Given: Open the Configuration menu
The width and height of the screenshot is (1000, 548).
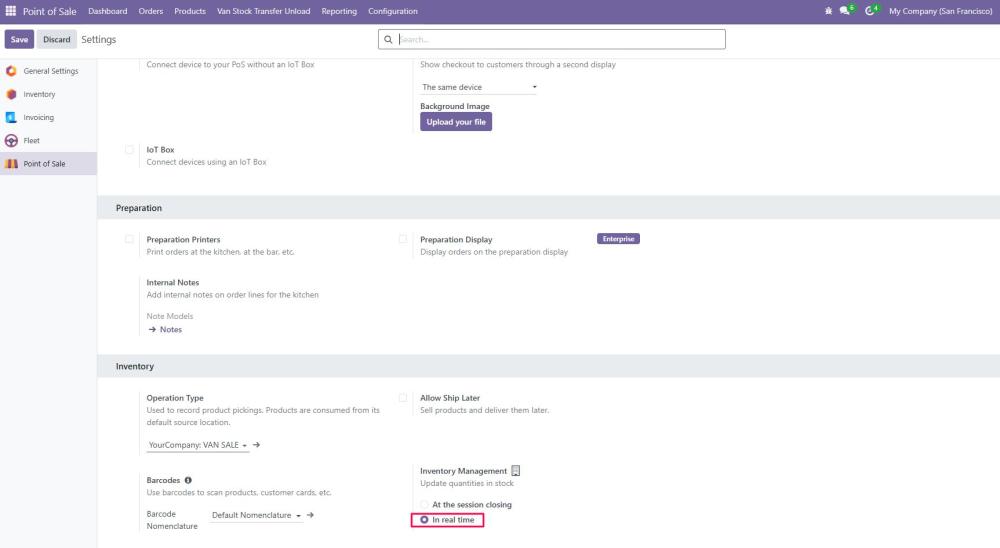Looking at the screenshot, I should [392, 11].
